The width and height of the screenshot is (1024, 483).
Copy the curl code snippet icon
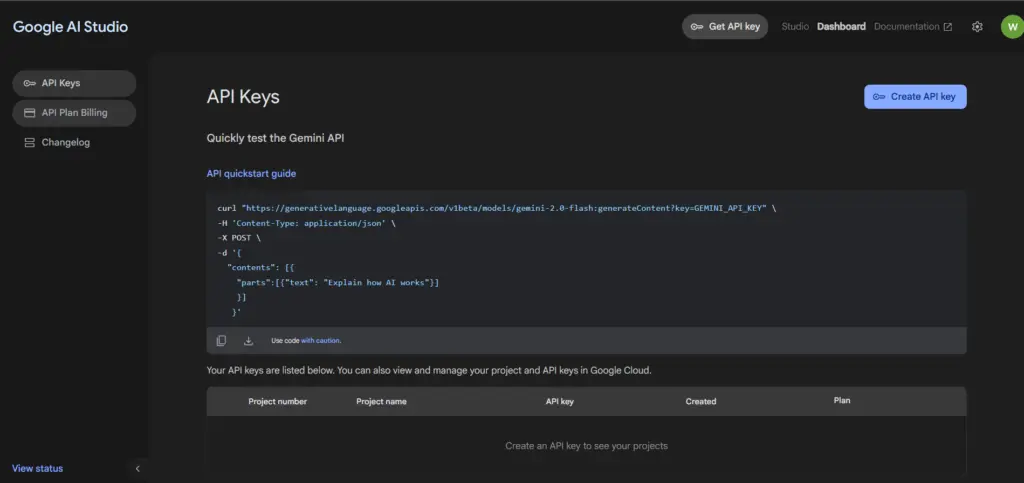pyautogui.click(x=221, y=341)
